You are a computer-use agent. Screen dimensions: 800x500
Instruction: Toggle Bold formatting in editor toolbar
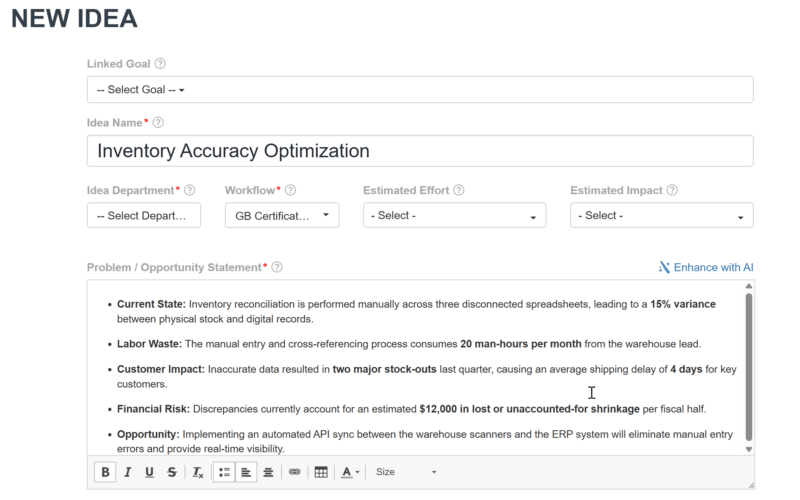point(105,472)
